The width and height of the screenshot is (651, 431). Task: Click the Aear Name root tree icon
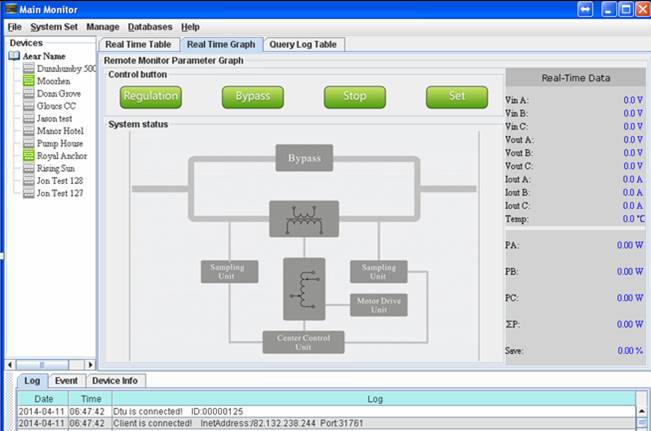click(14, 56)
